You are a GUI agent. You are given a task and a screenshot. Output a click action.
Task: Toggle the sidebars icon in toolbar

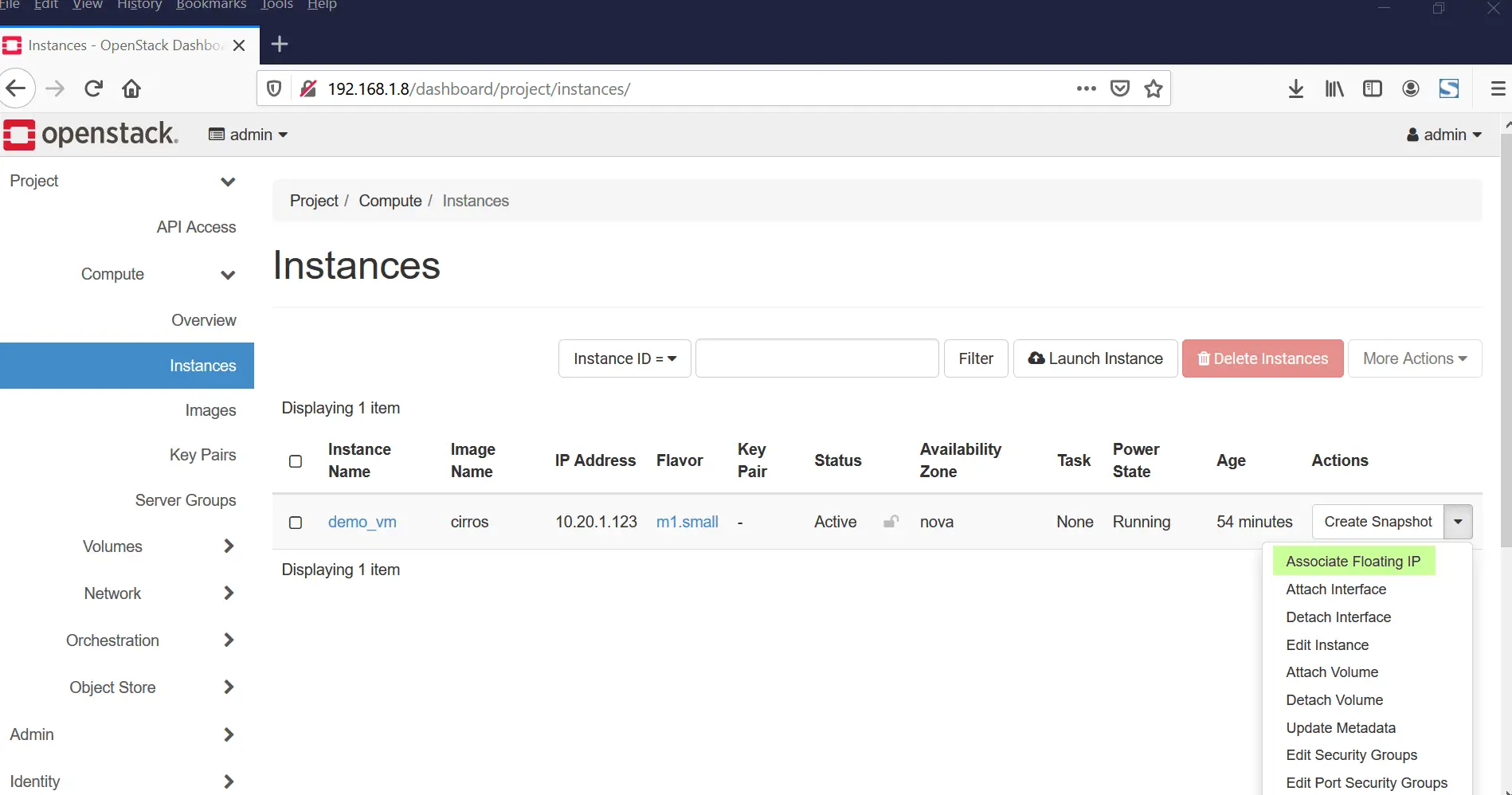[x=1373, y=88]
